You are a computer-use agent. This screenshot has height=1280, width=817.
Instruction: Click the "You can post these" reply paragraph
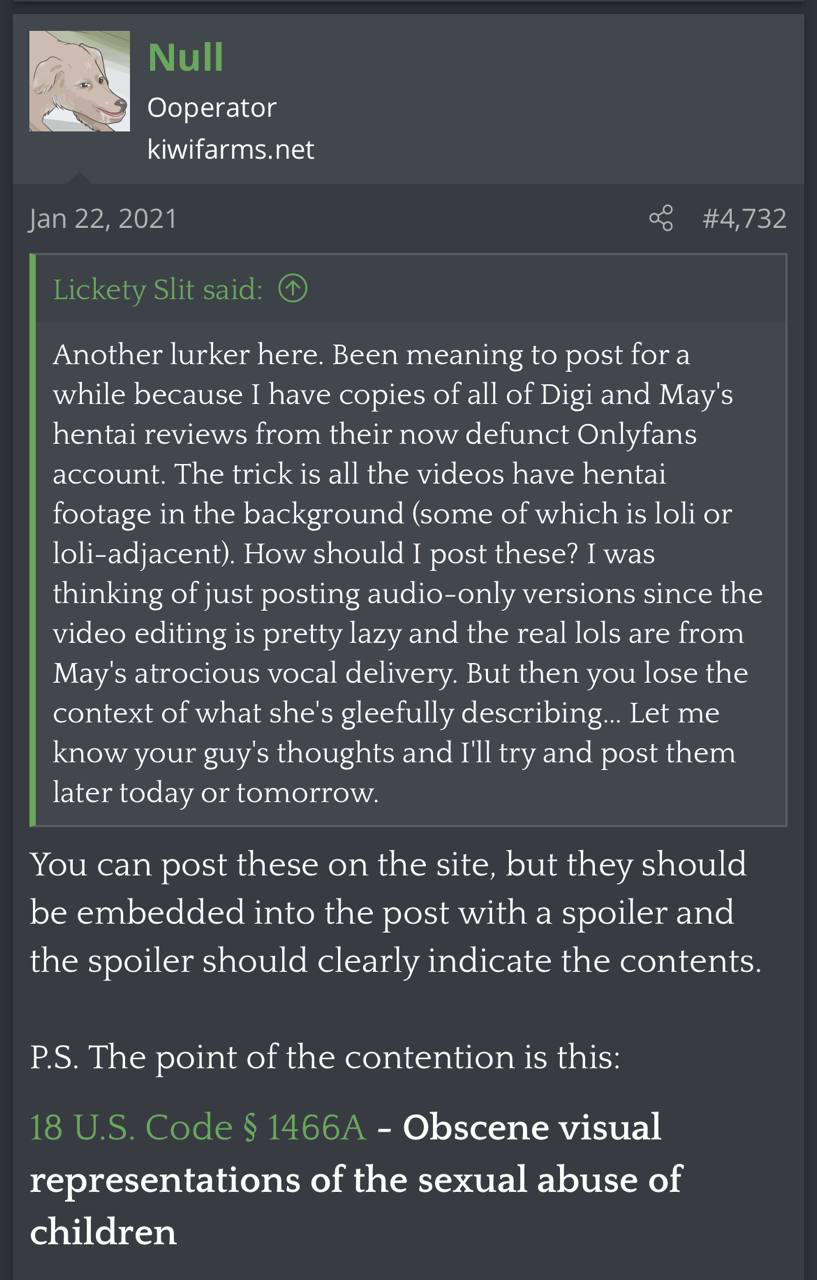[395, 912]
